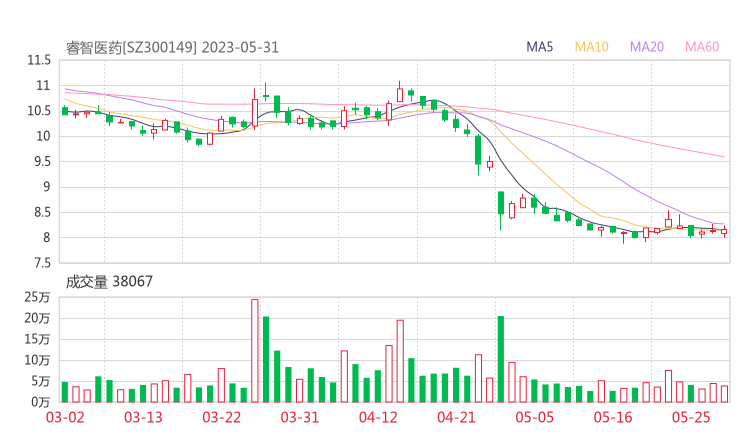This screenshot has height=440, width=740.
Task: Click the MA20 legend label
Action: tap(647, 47)
